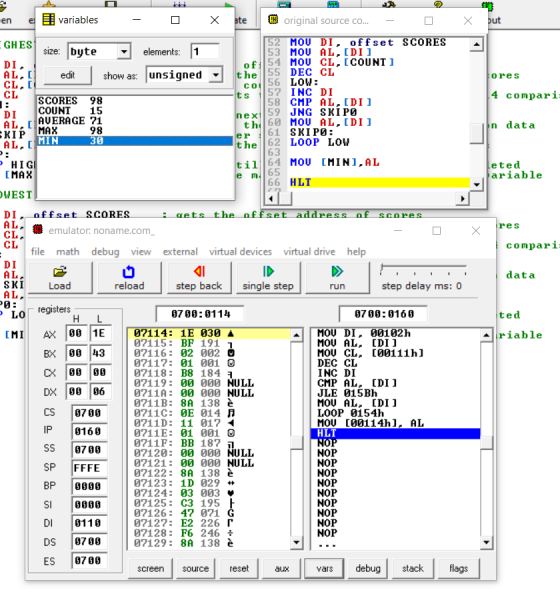The image size is (560, 592).
Task: Open the help menu in emulator
Action: click(356, 251)
